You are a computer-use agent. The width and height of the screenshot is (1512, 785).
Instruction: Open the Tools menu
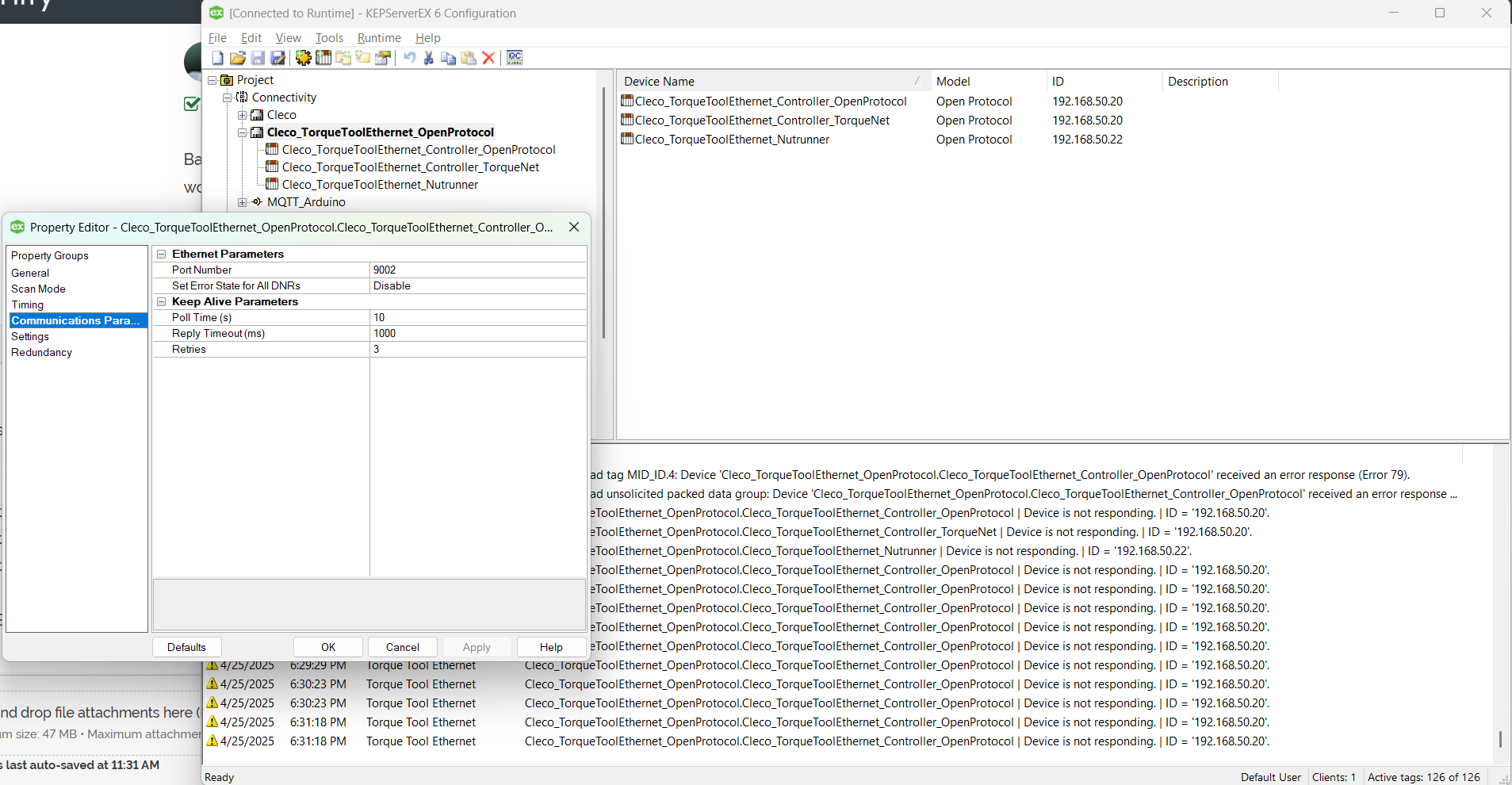click(x=329, y=37)
